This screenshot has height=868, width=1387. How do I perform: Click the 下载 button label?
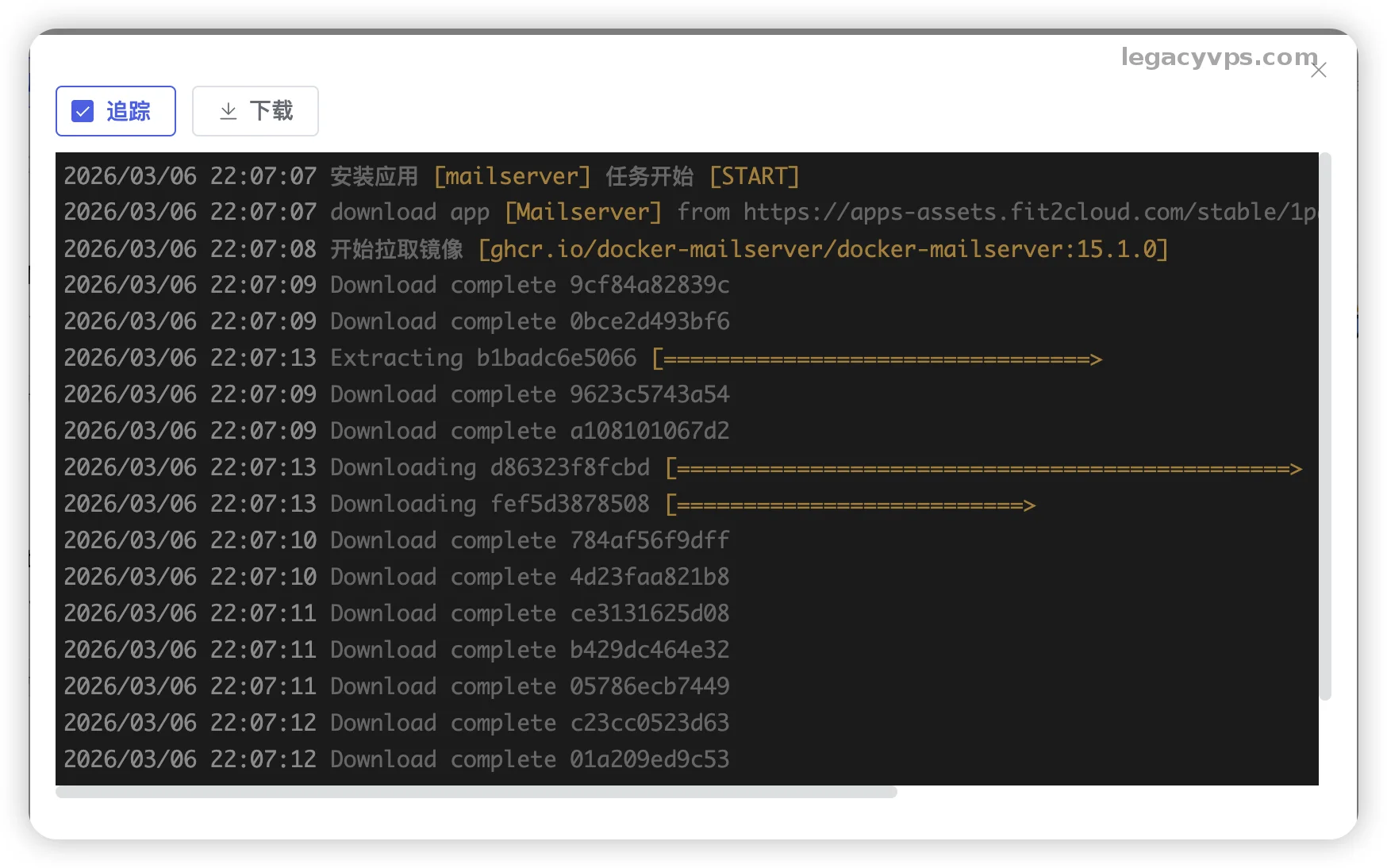click(271, 111)
